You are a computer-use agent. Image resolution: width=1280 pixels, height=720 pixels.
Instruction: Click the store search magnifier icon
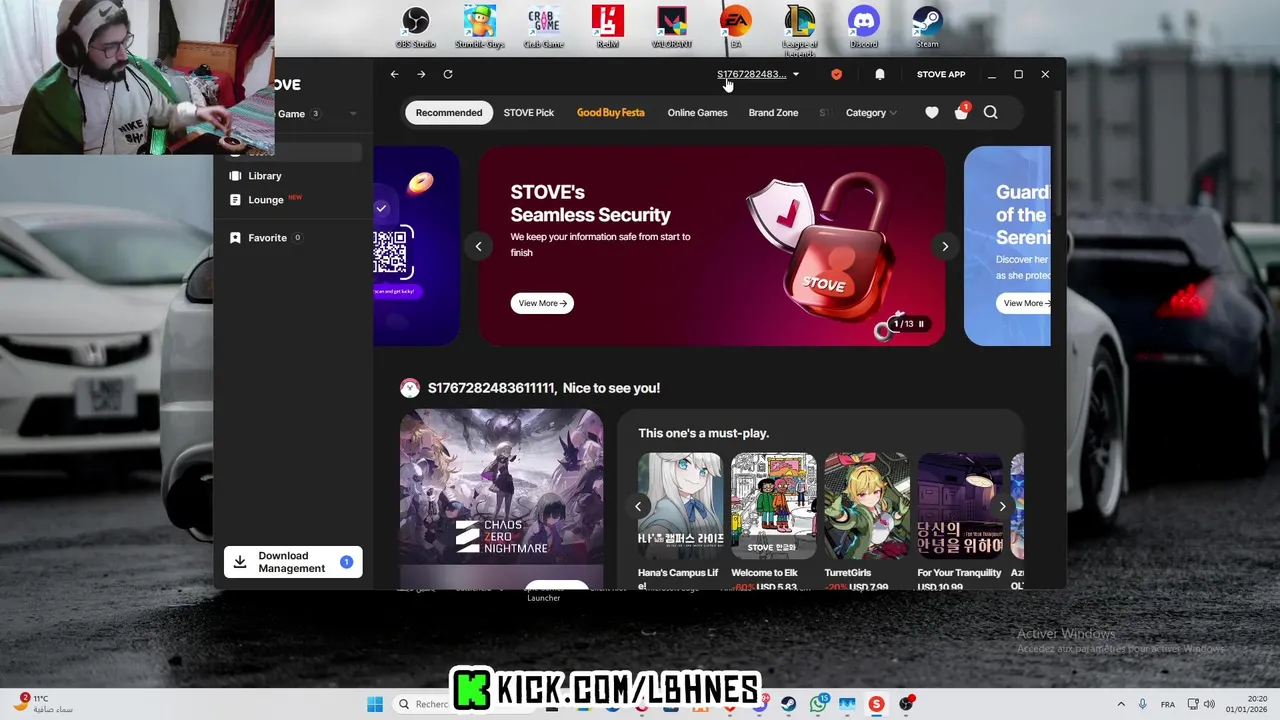pos(991,113)
